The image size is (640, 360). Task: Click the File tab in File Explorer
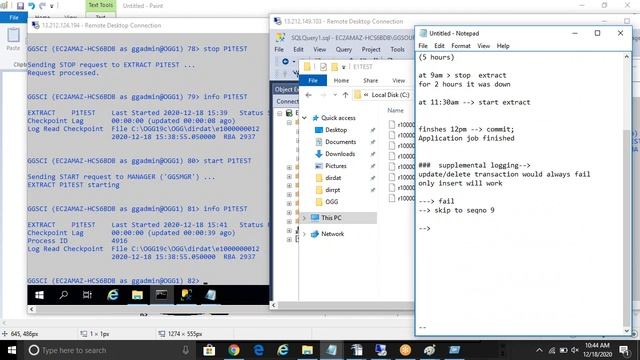[x=313, y=80]
